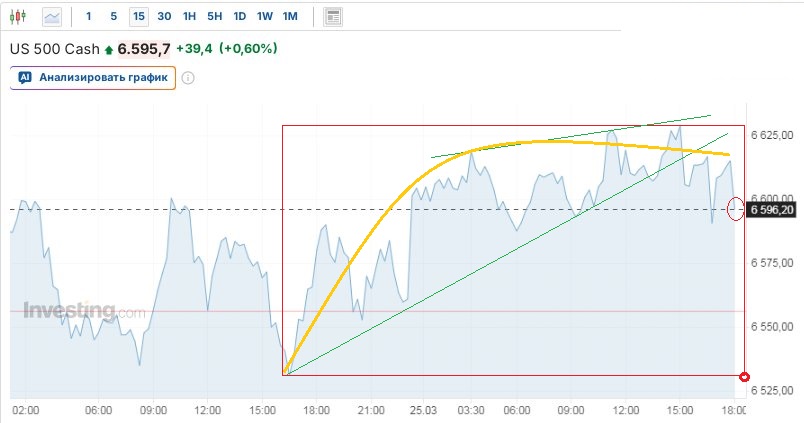The image size is (804, 423).
Task: Select the 1D daily timeframe
Action: (239, 16)
